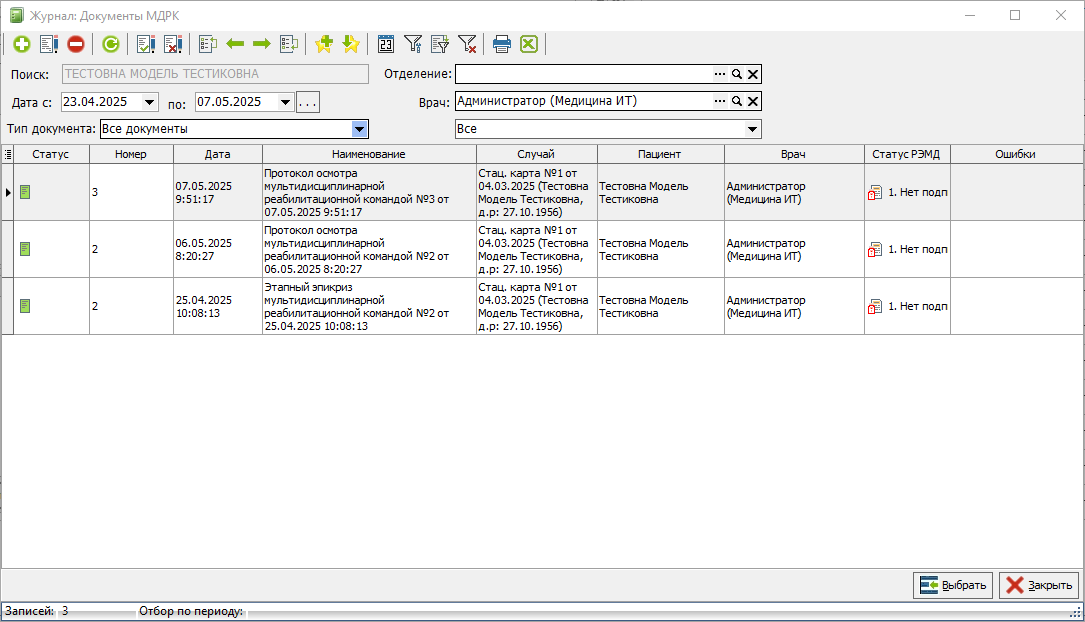Click the Протокол осмотра №3 name cell
Image resolution: width=1085 pixels, height=622 pixels.
coord(369,192)
